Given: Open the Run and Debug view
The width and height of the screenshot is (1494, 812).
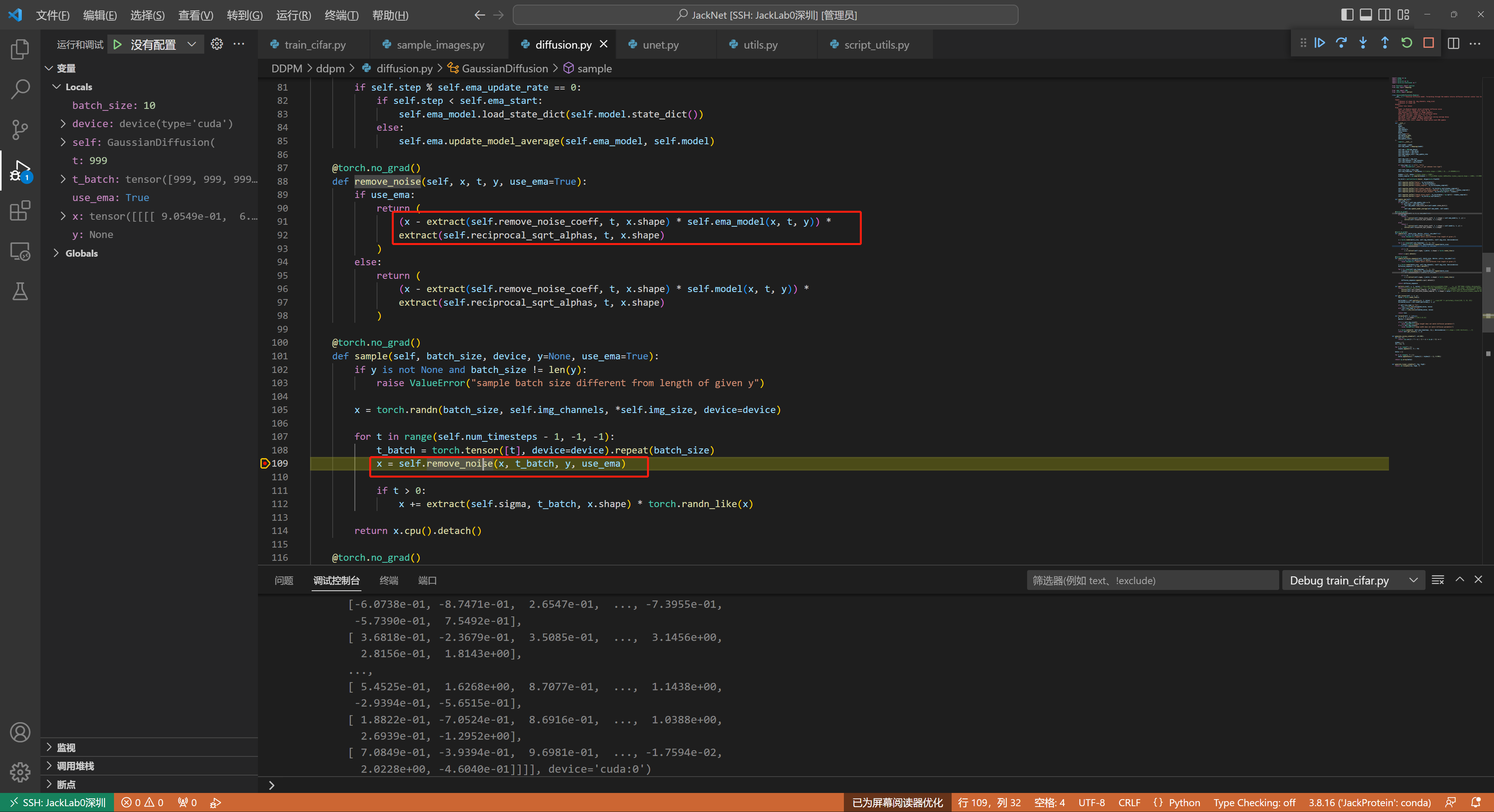Looking at the screenshot, I should coord(20,170).
